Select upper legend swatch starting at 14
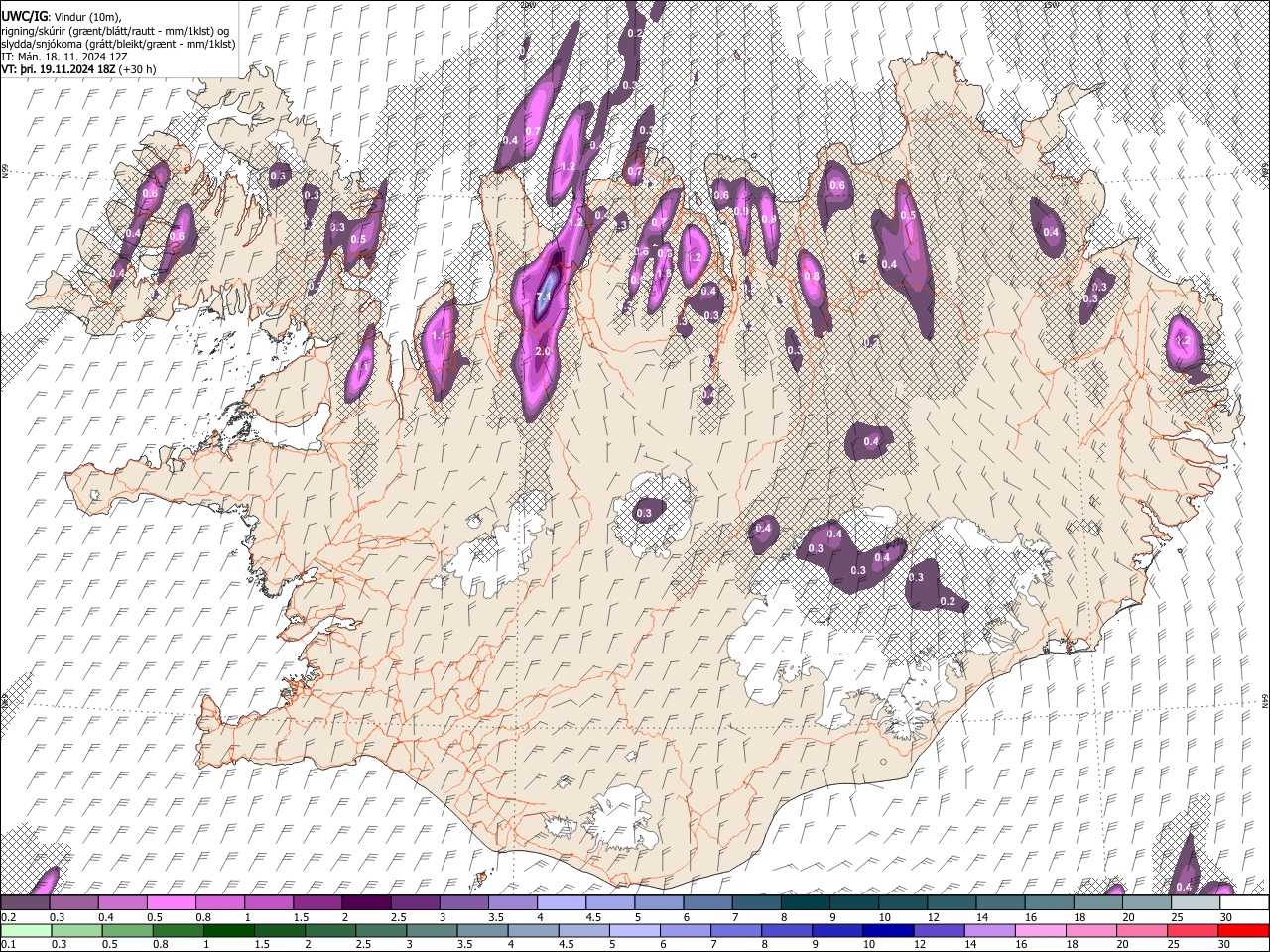This screenshot has height=952, width=1270. click(x=999, y=903)
